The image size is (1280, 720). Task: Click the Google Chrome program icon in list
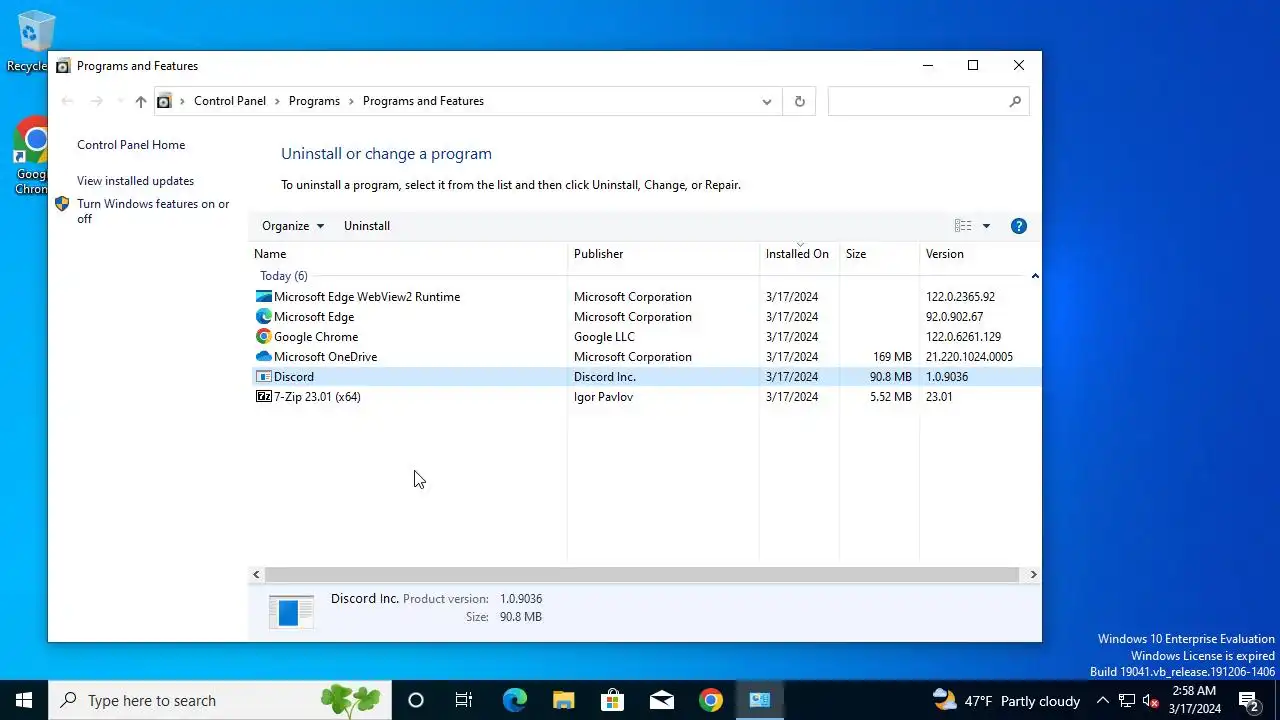click(x=264, y=336)
